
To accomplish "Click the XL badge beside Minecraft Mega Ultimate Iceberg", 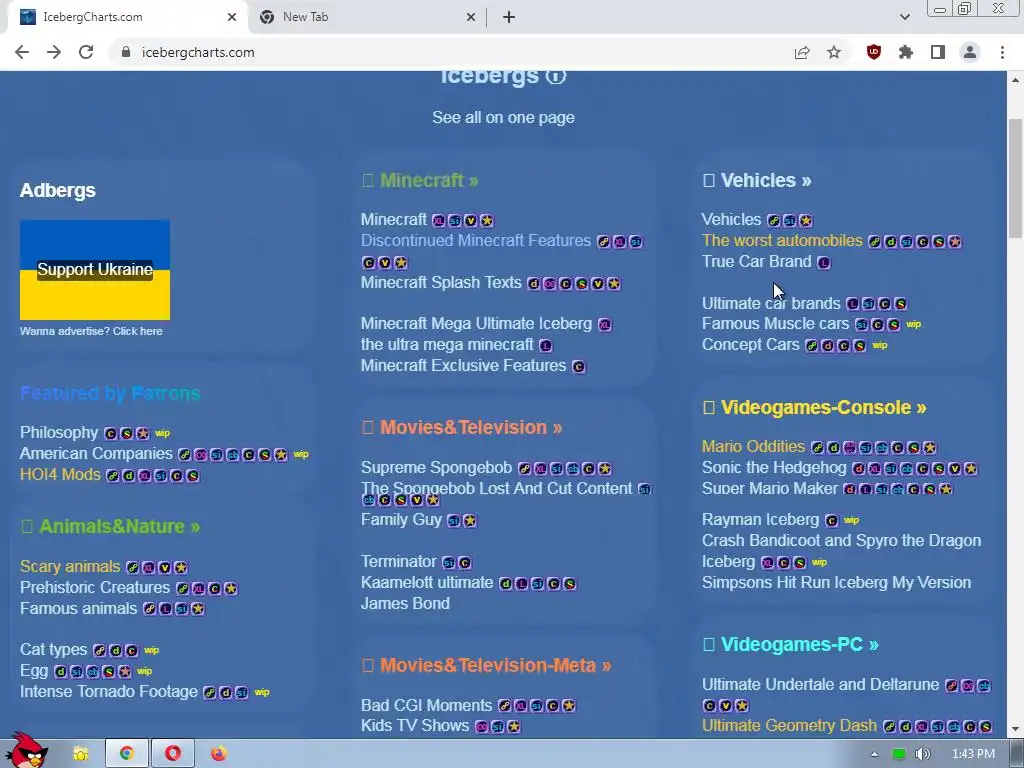I will coord(605,325).
